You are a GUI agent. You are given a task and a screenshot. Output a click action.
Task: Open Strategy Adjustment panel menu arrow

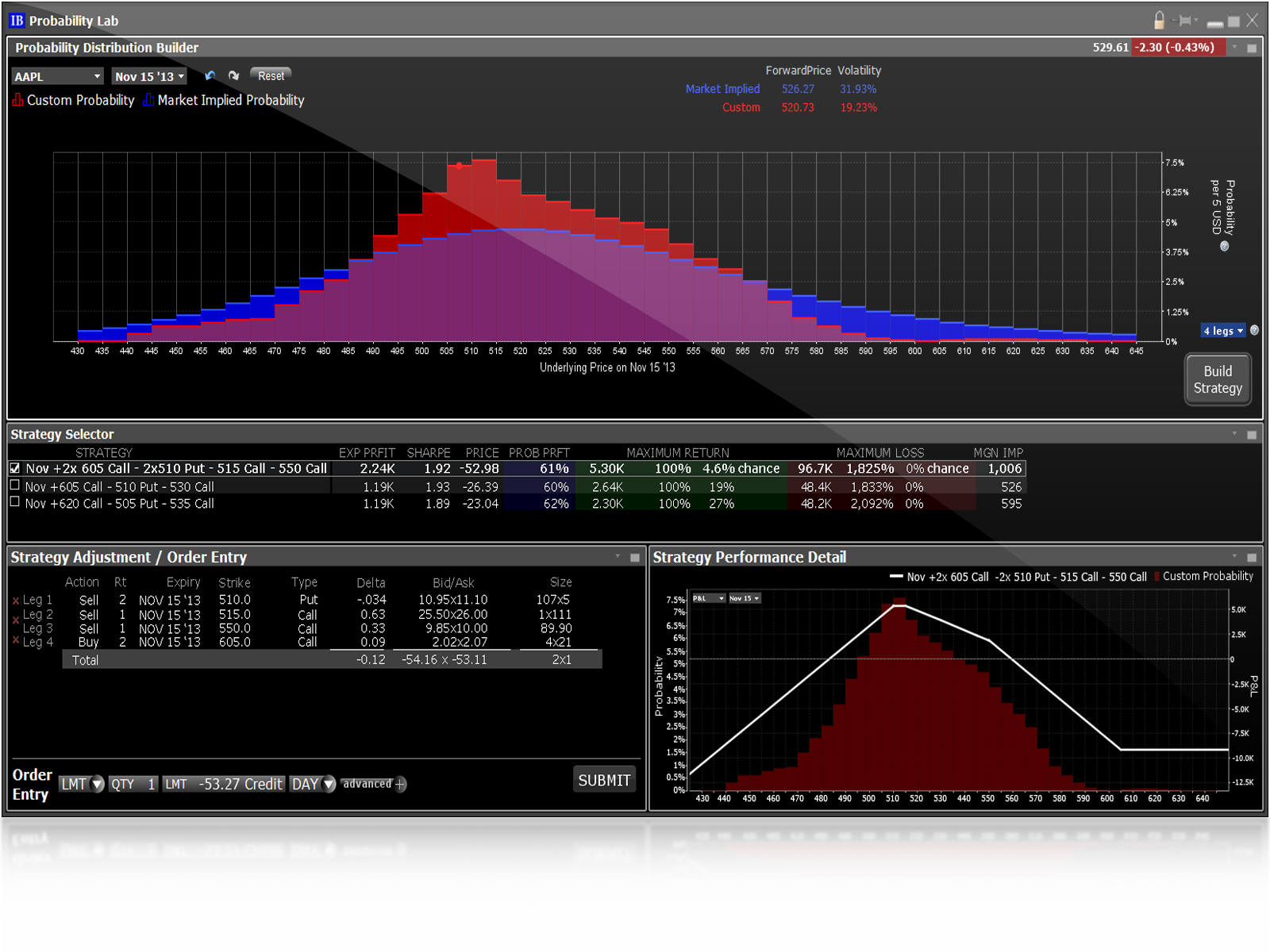[x=618, y=557]
